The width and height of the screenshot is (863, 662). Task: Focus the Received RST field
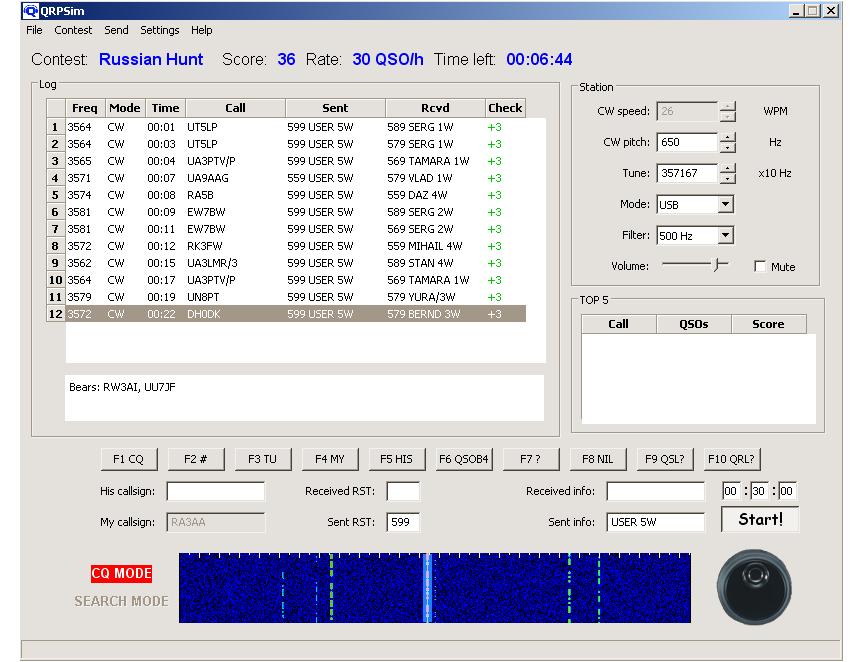coord(403,491)
